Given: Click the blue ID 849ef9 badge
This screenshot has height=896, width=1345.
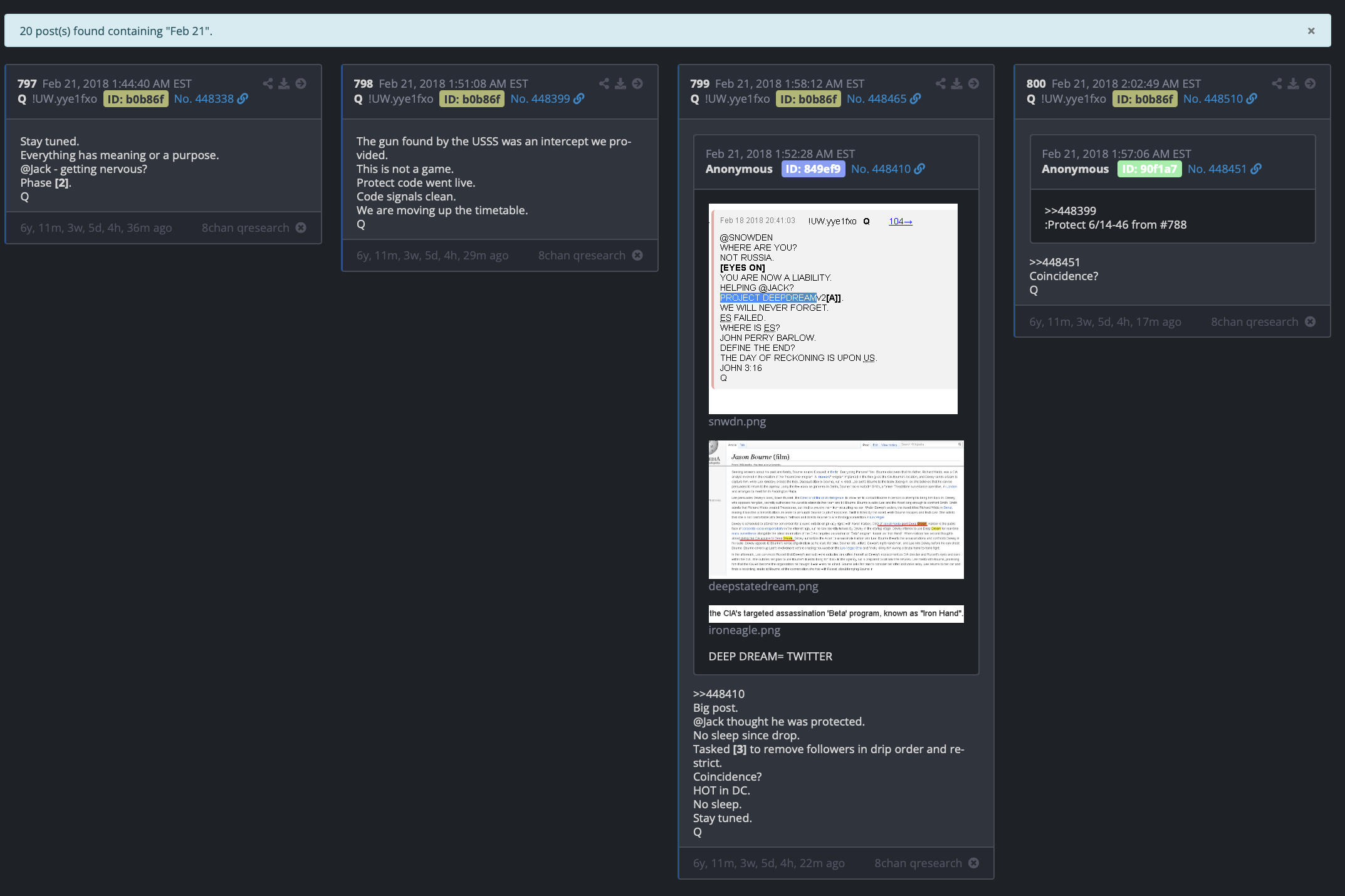Looking at the screenshot, I should [x=813, y=169].
